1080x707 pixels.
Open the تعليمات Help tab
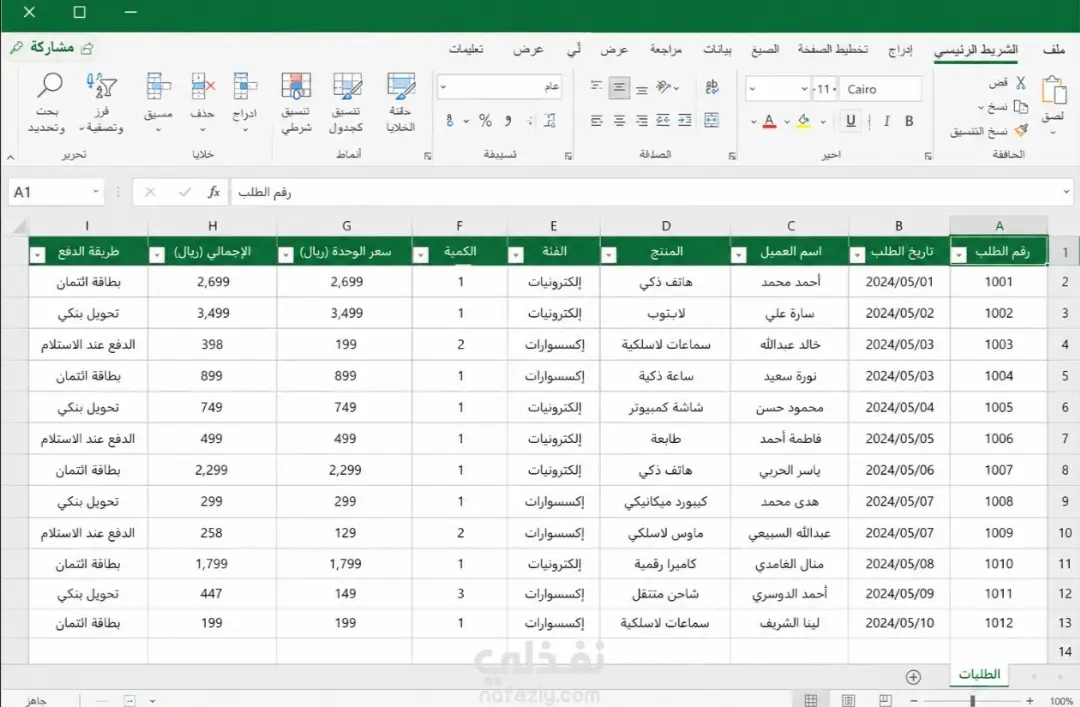pyautogui.click(x=466, y=50)
